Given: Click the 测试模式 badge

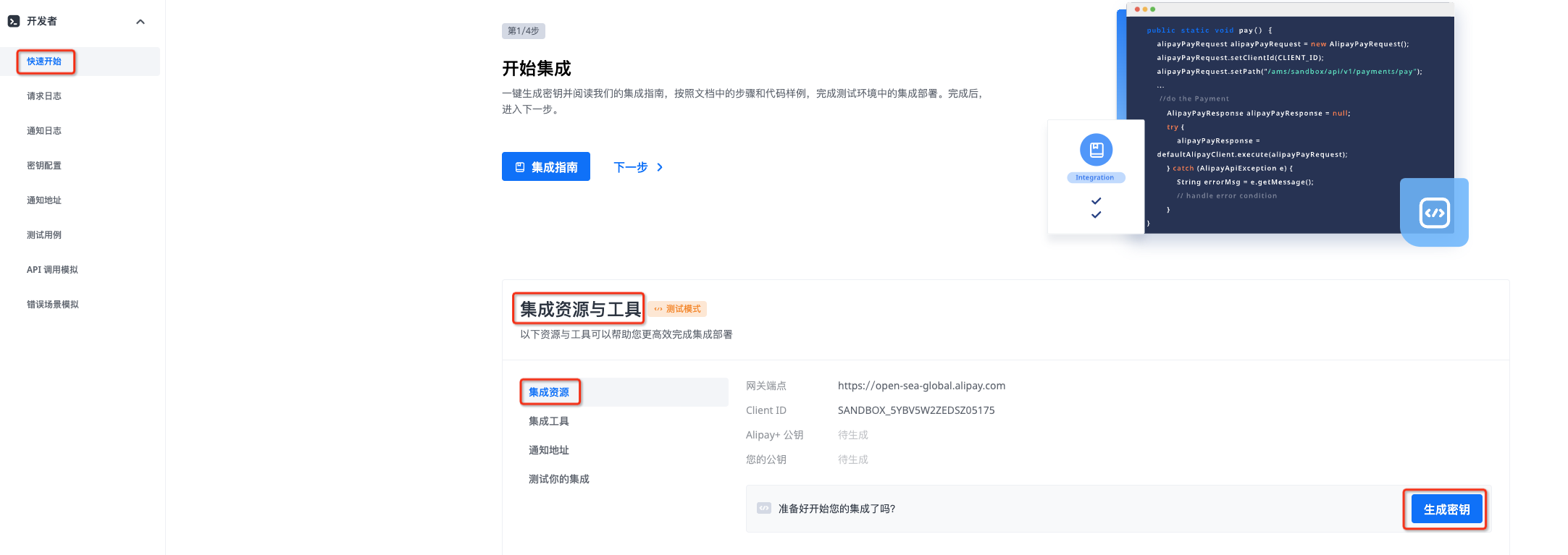Looking at the screenshot, I should 677,309.
